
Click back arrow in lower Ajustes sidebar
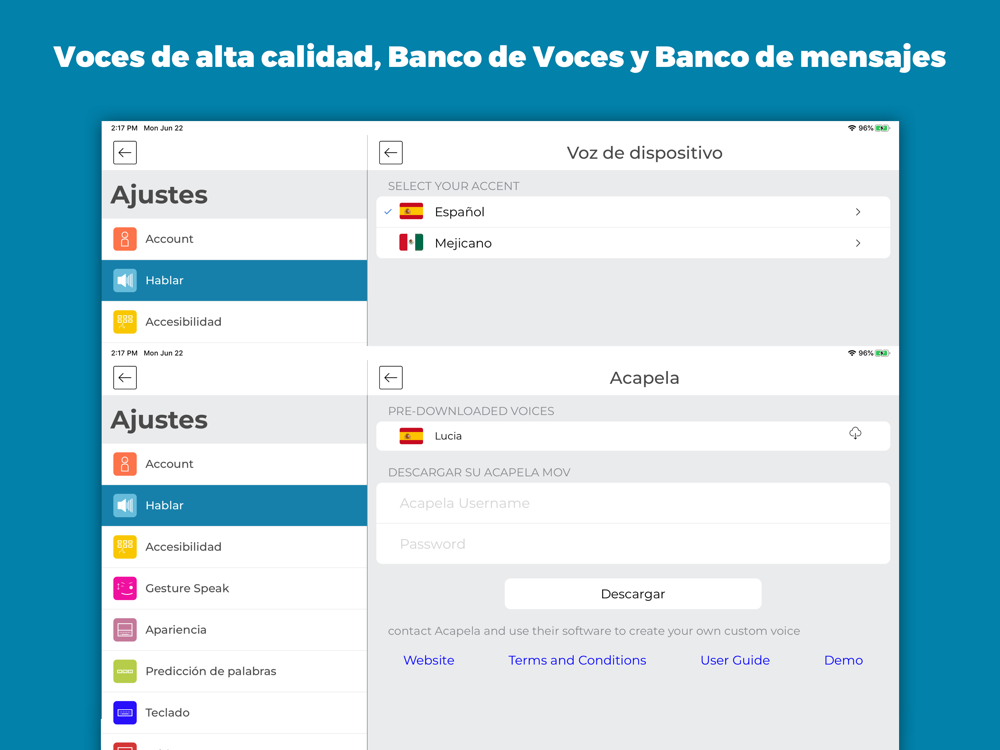125,378
